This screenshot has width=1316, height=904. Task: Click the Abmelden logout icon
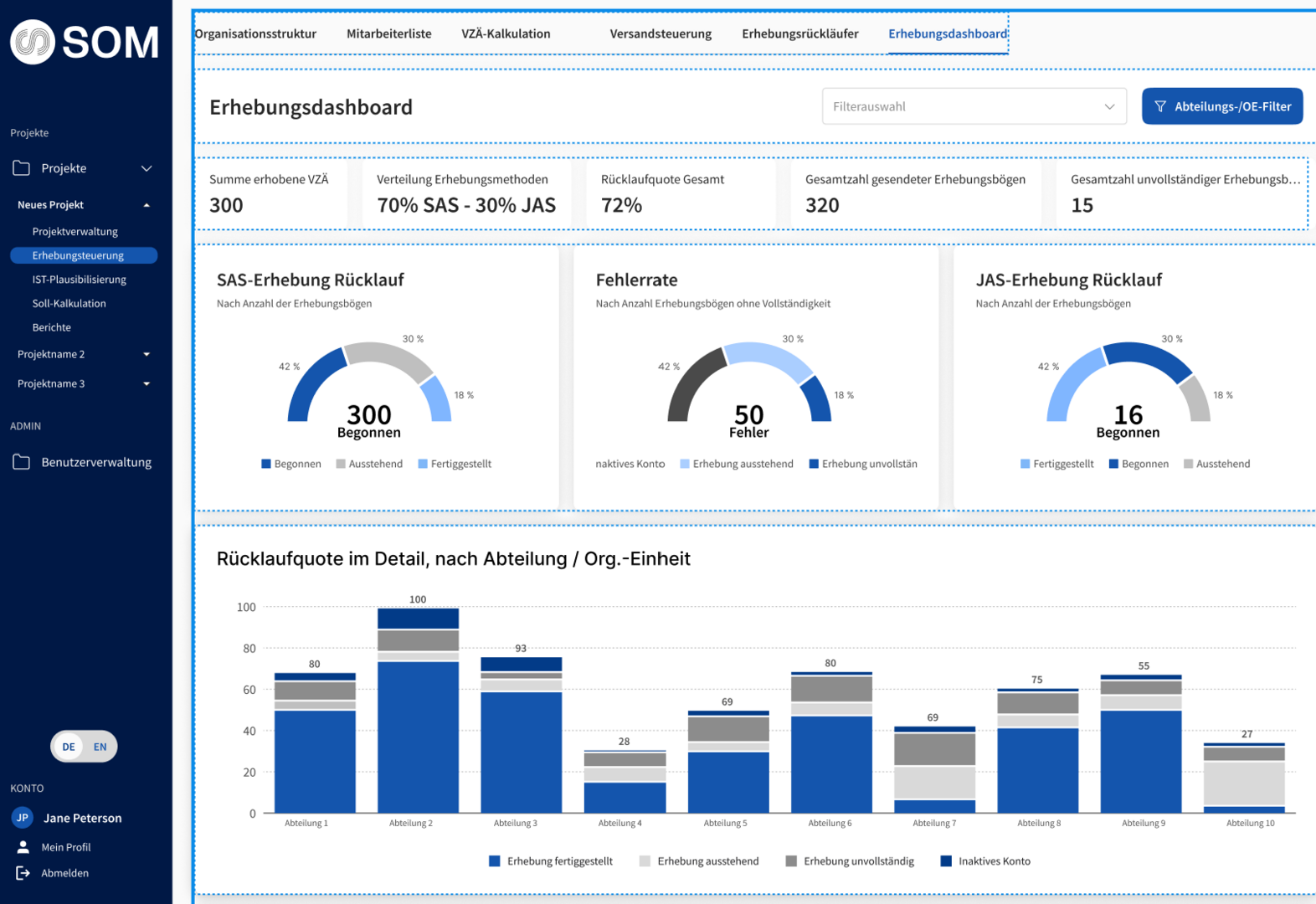(x=23, y=873)
